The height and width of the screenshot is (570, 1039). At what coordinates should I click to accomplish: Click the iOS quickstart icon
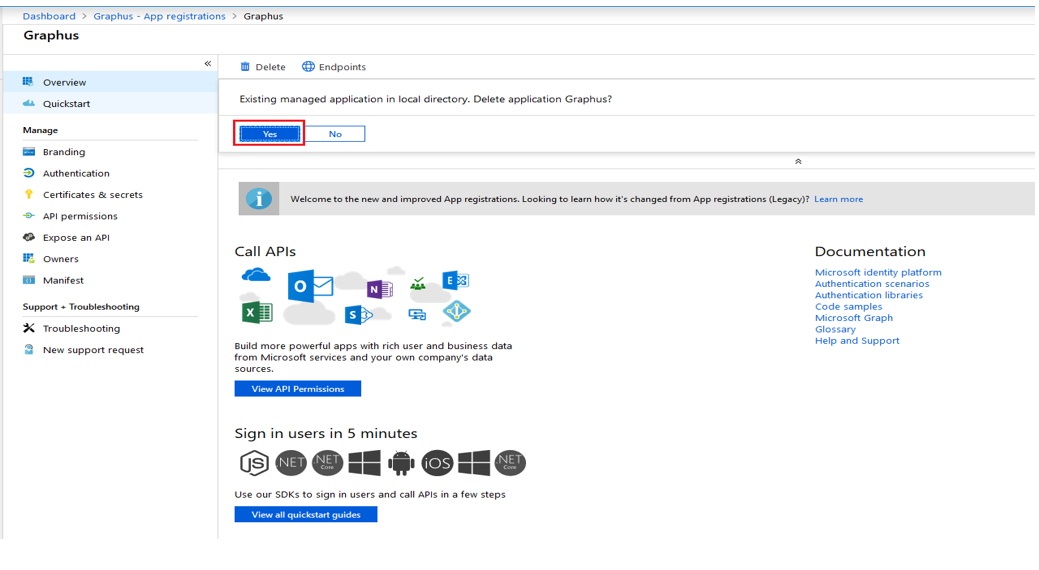(437, 463)
